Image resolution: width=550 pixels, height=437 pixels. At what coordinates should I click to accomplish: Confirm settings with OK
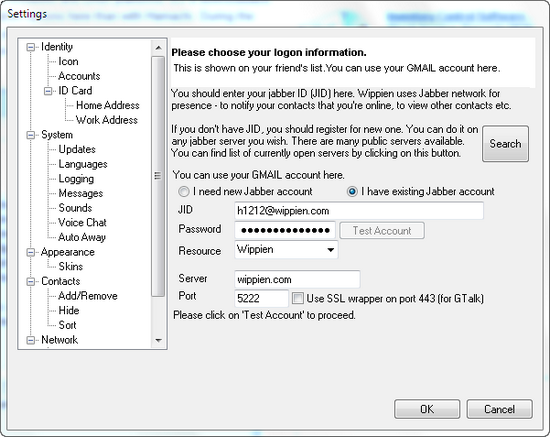(x=427, y=409)
